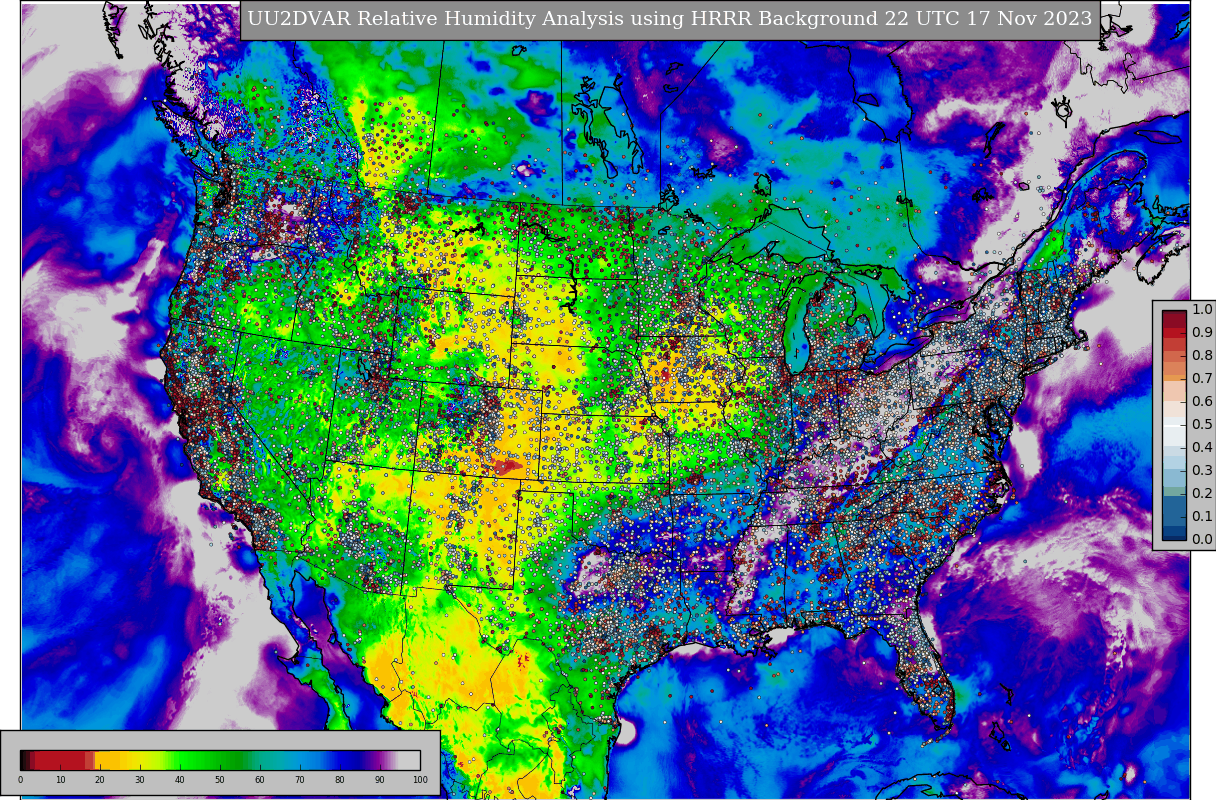Click the UU2DVAR Relative Humidity Analysis title
This screenshot has width=1216, height=800.
670,19
